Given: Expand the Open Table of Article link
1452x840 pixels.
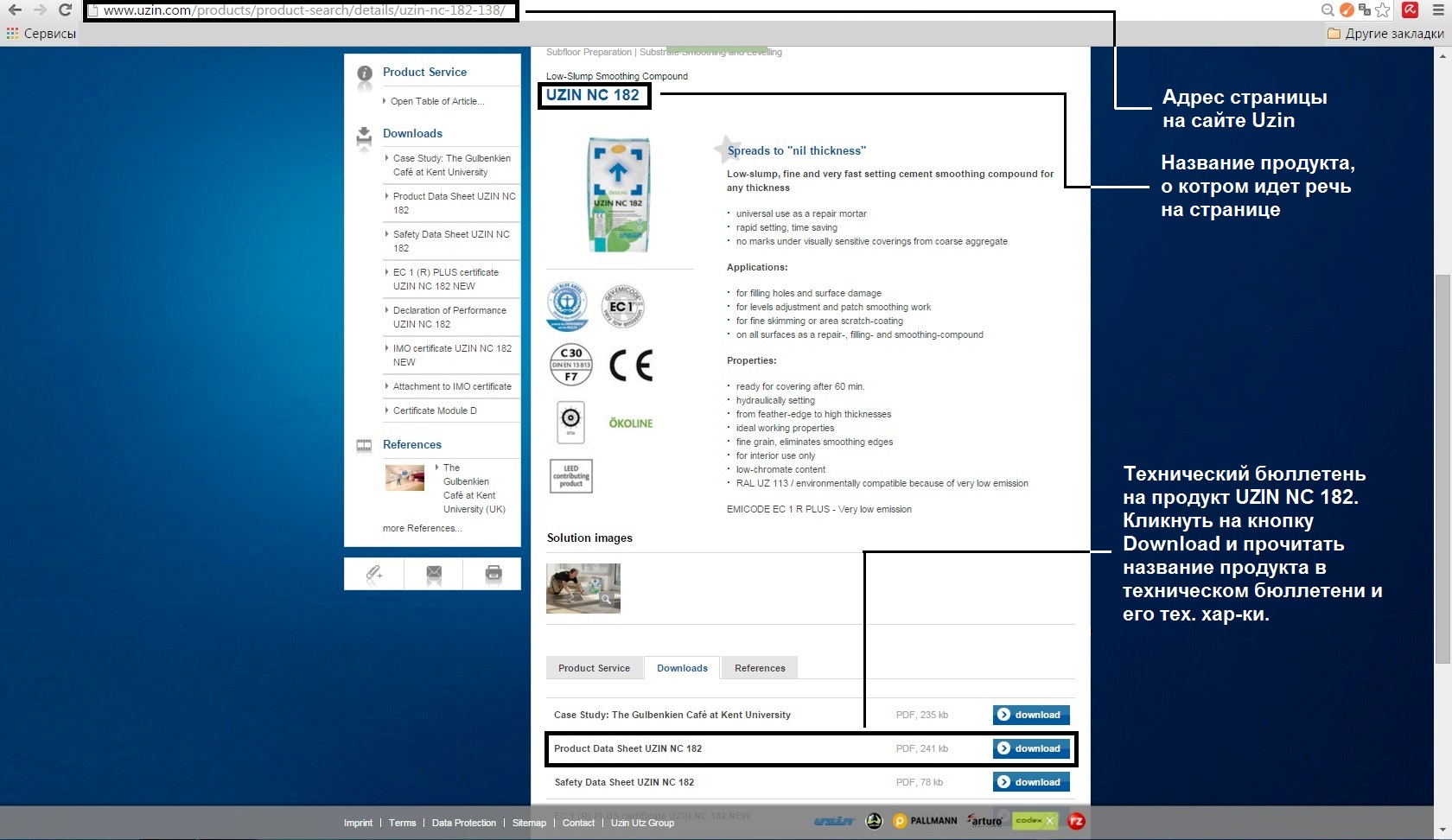Looking at the screenshot, I should click(x=436, y=101).
